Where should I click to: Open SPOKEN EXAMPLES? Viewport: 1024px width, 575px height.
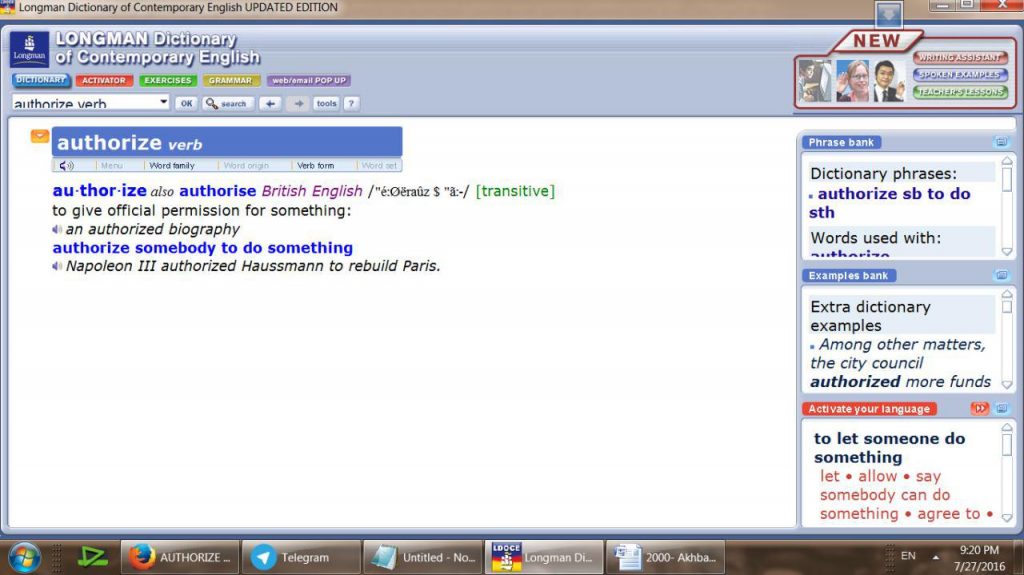[959, 74]
